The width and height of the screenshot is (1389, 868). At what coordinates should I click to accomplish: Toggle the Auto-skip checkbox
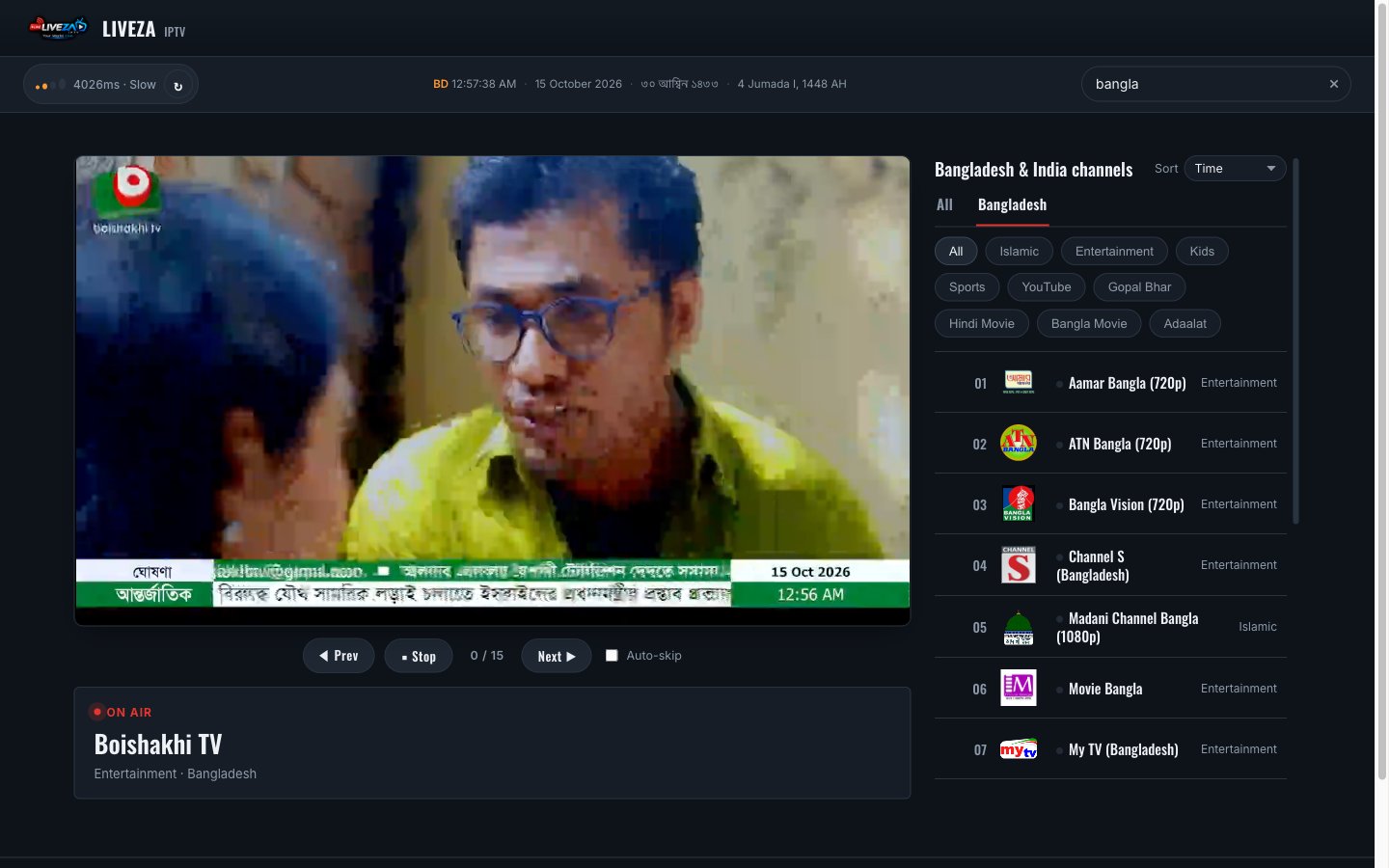612,656
